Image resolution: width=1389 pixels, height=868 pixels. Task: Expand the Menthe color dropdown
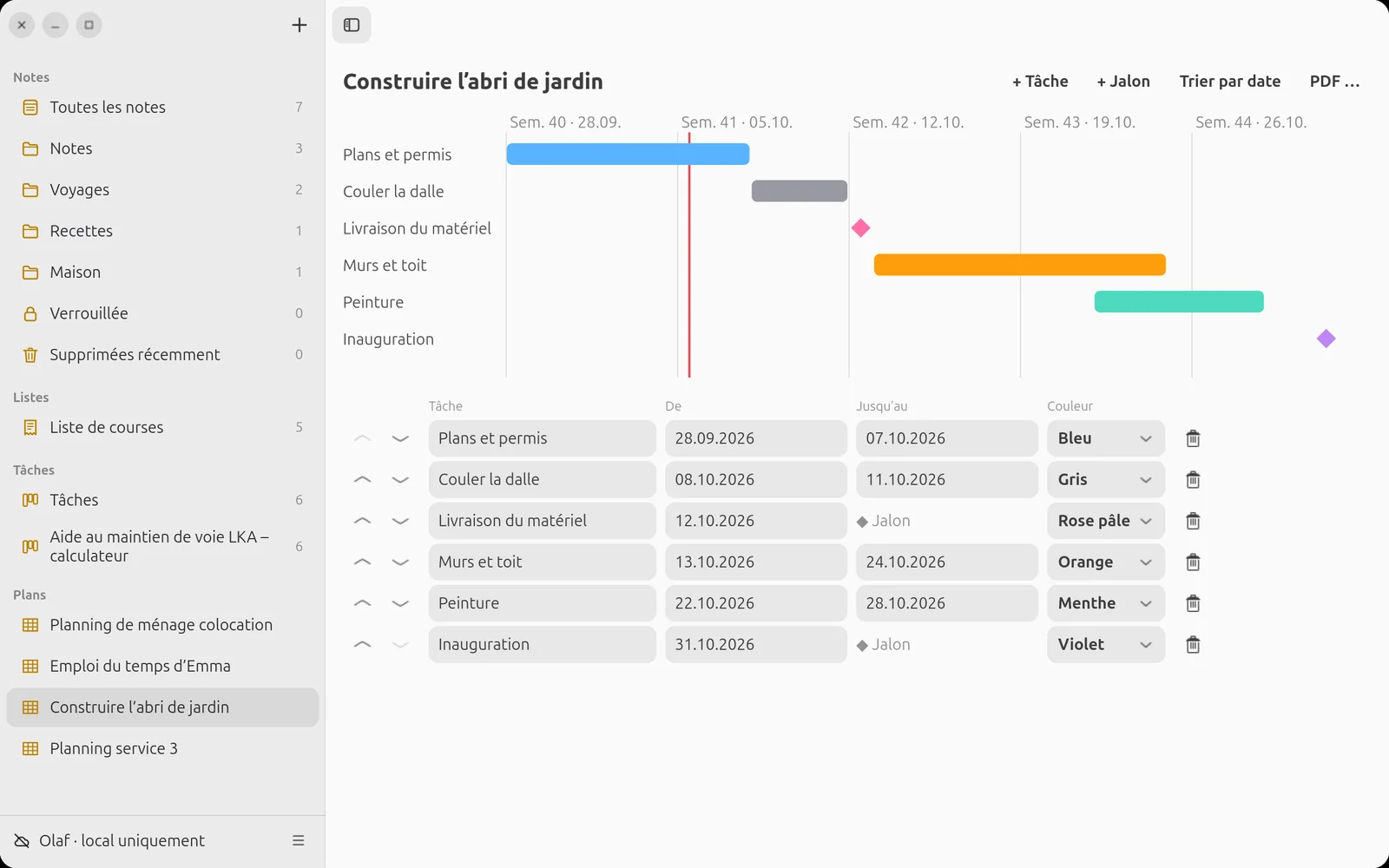coord(1106,603)
